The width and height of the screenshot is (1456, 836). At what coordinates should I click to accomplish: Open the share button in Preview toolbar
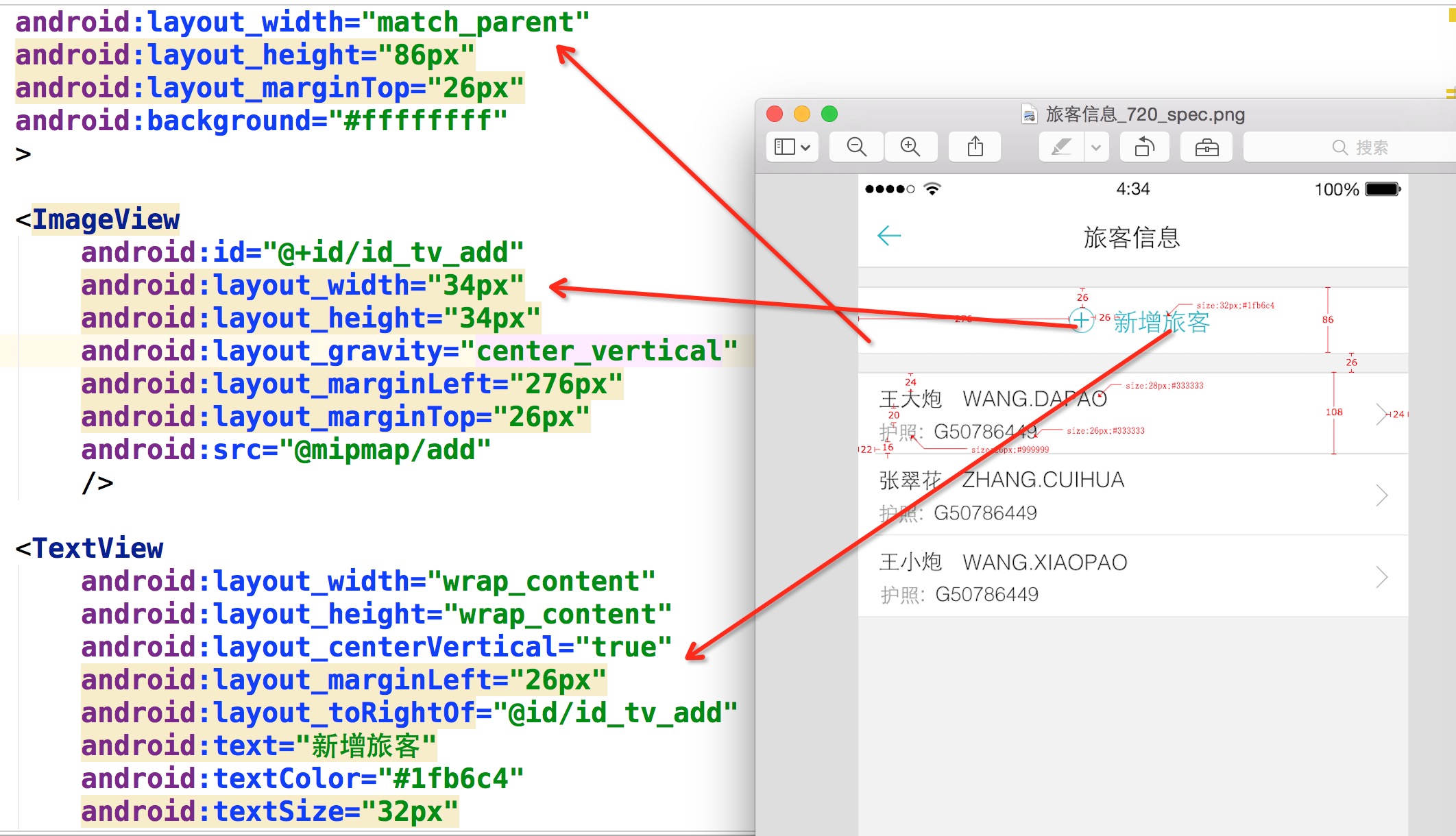[975, 147]
